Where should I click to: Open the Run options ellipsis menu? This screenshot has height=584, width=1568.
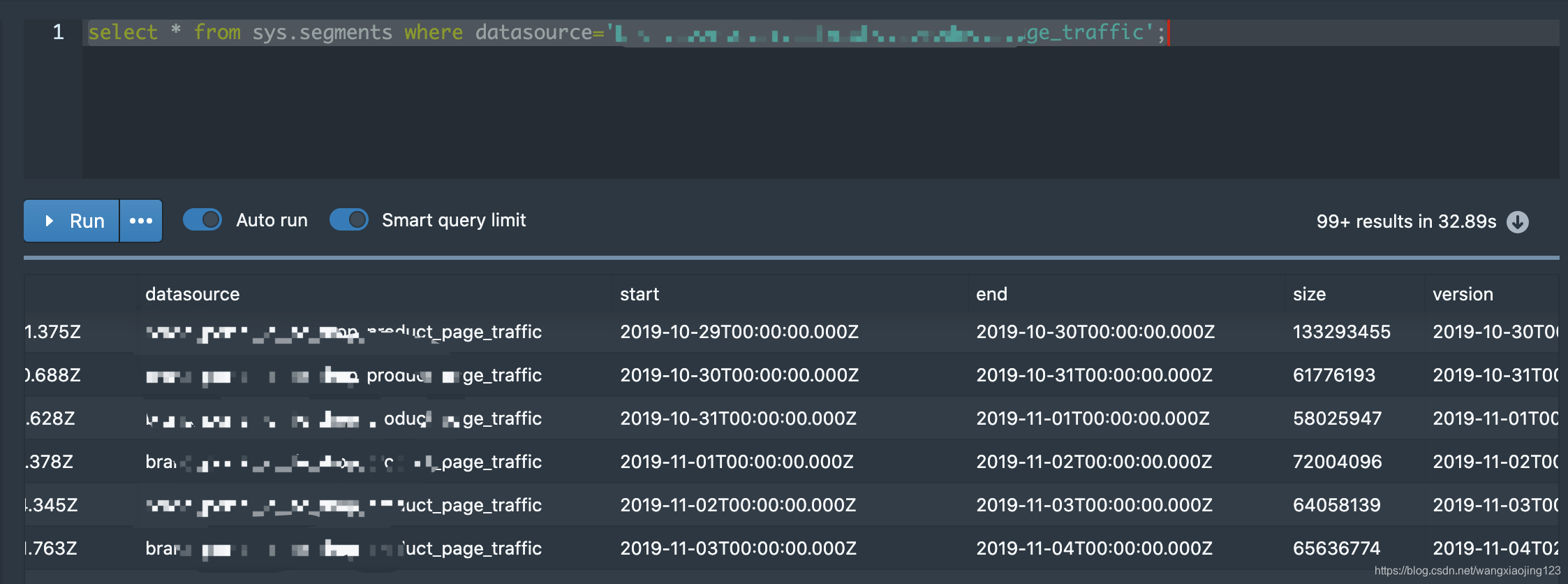pos(141,221)
